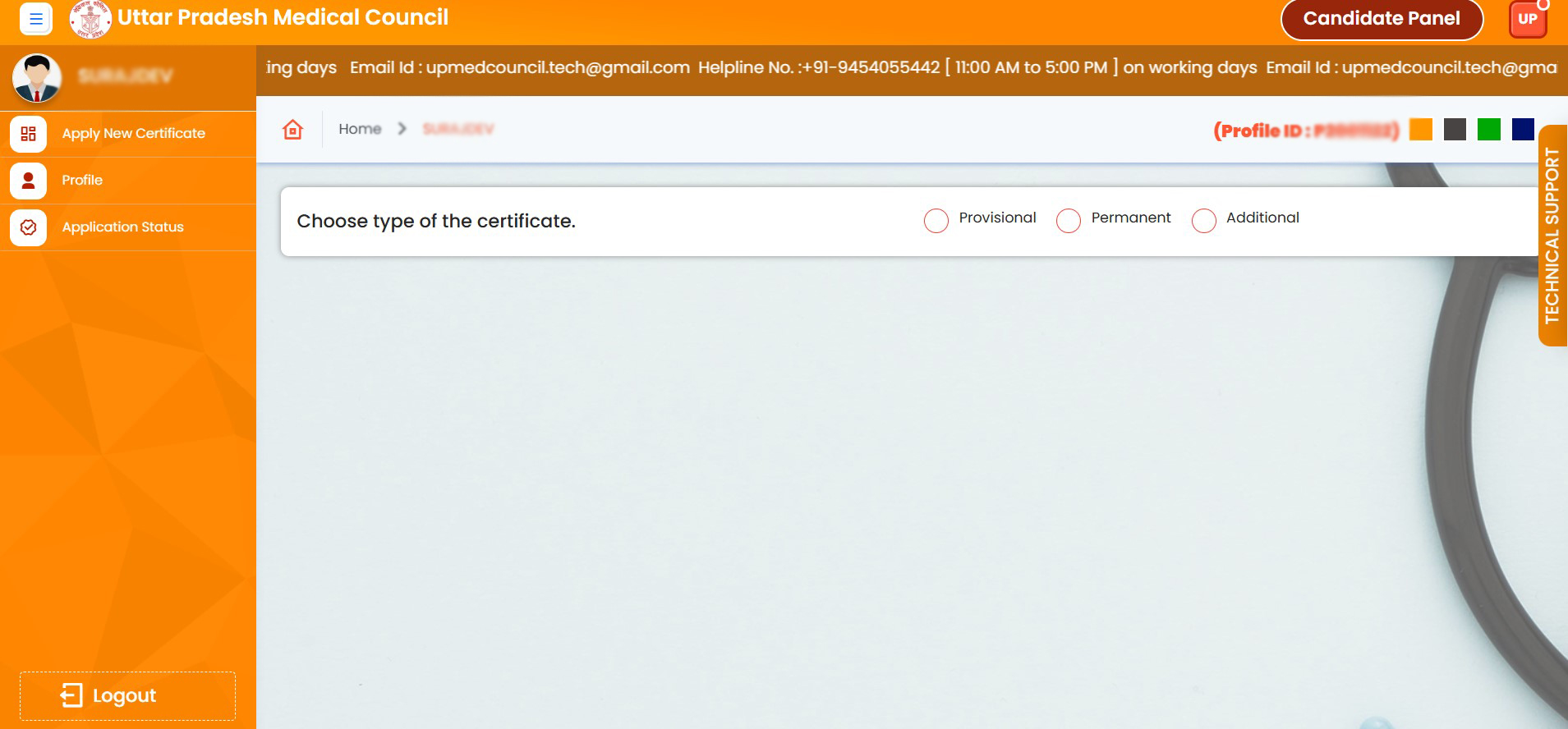Click the Logout button
The width and height of the screenshot is (1568, 729).
point(127,696)
